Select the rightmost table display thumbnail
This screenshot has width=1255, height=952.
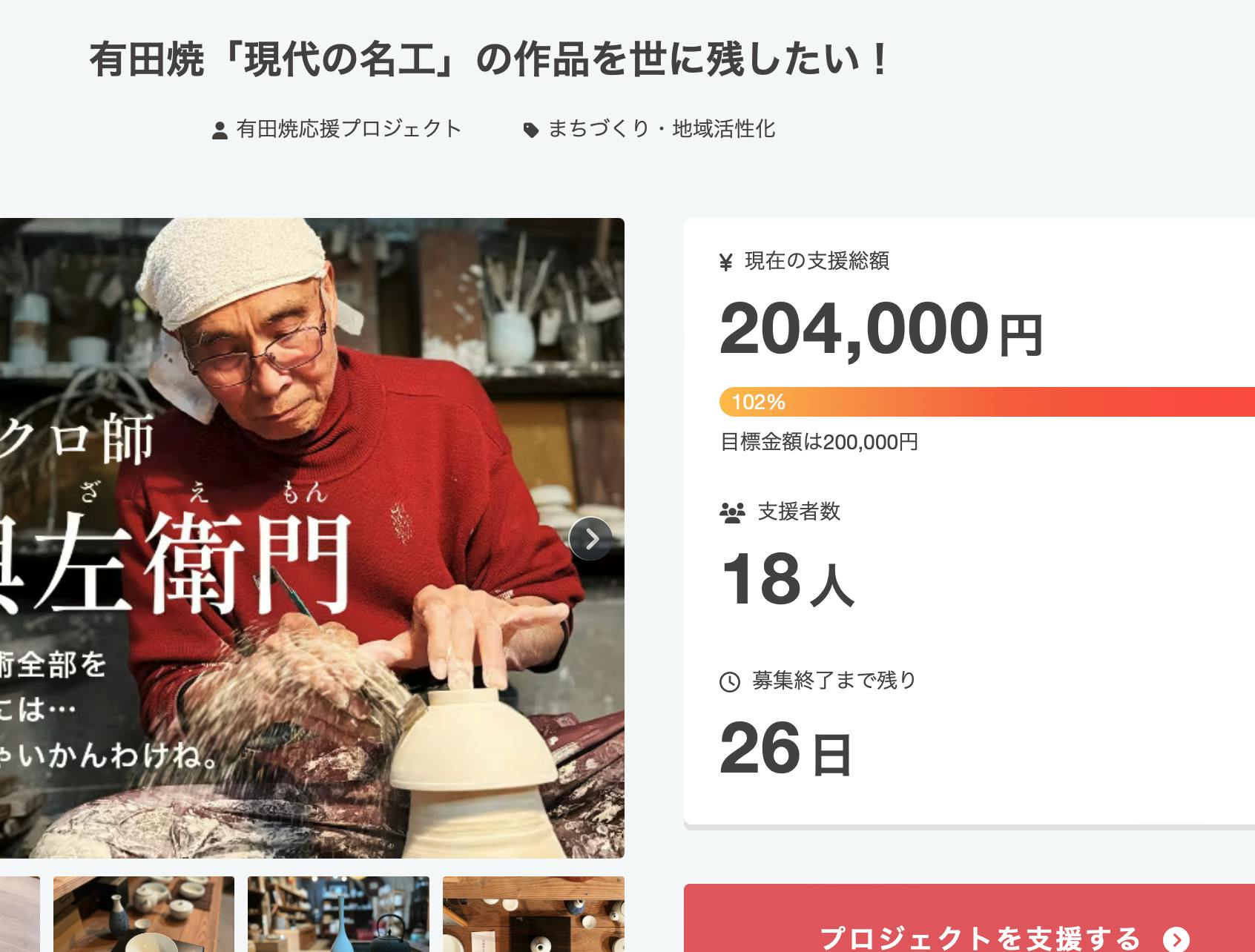point(533,914)
